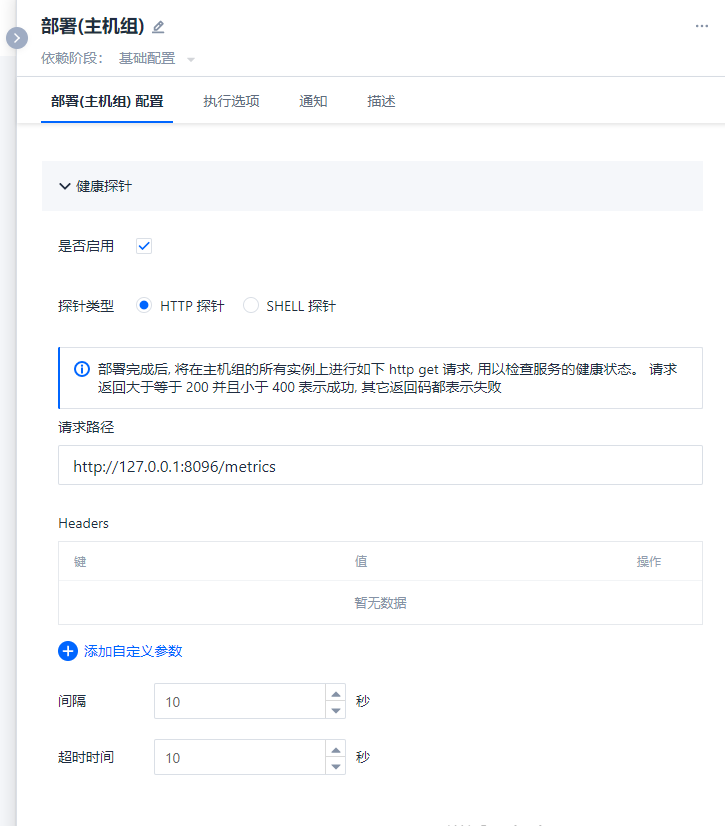Decrease the 间隔 value with down arrow
The image size is (725, 826).
coord(336,710)
